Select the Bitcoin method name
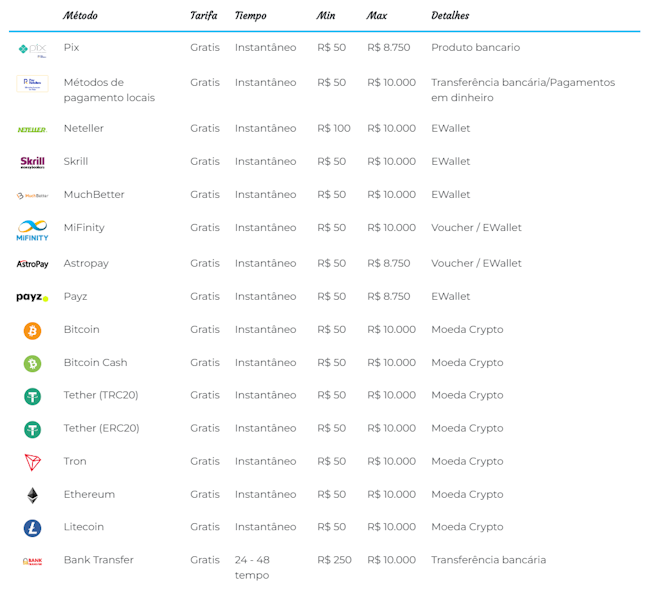The width and height of the screenshot is (650, 592). [x=81, y=329]
